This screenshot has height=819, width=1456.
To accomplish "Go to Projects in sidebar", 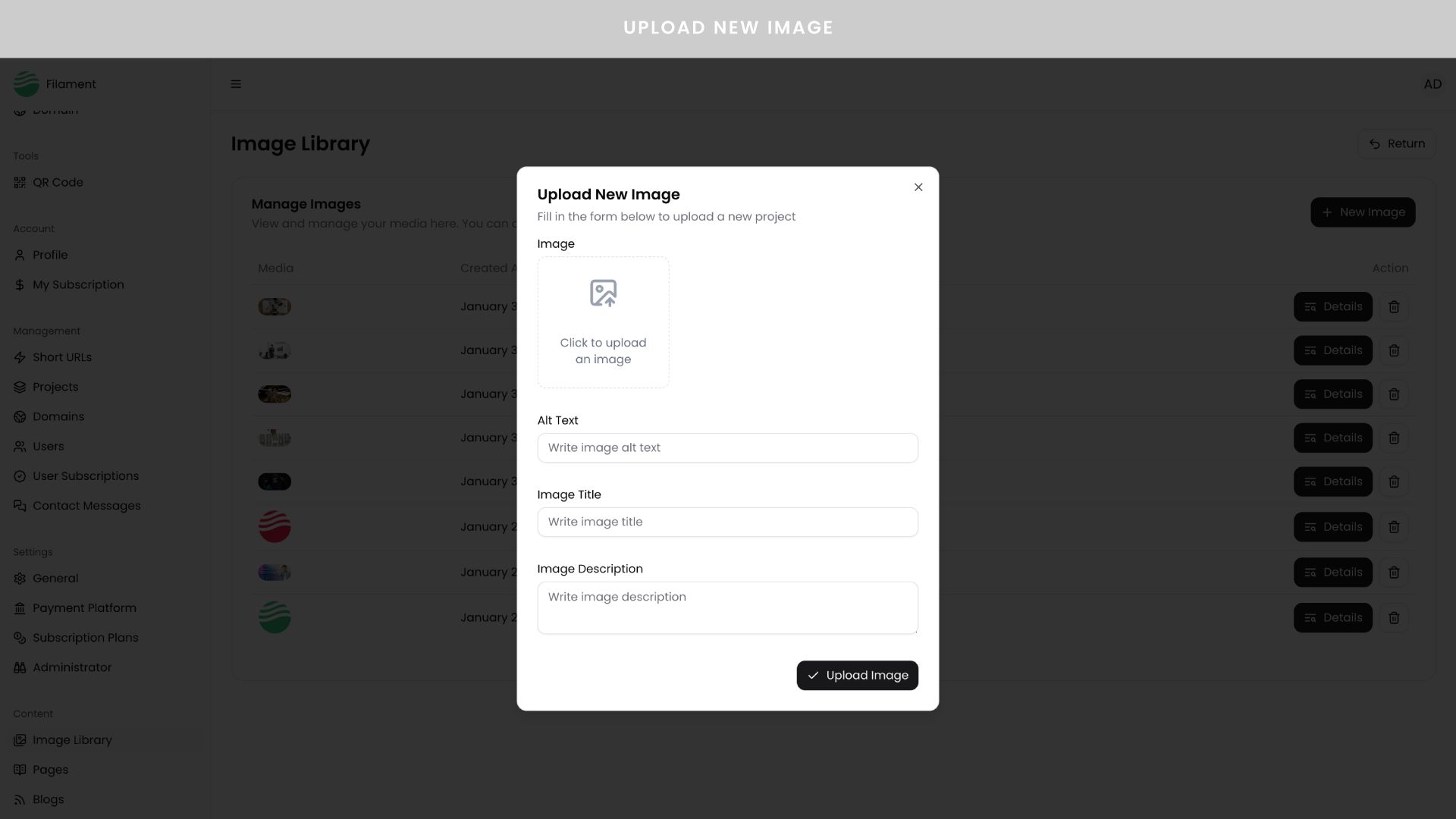I will coord(55,387).
